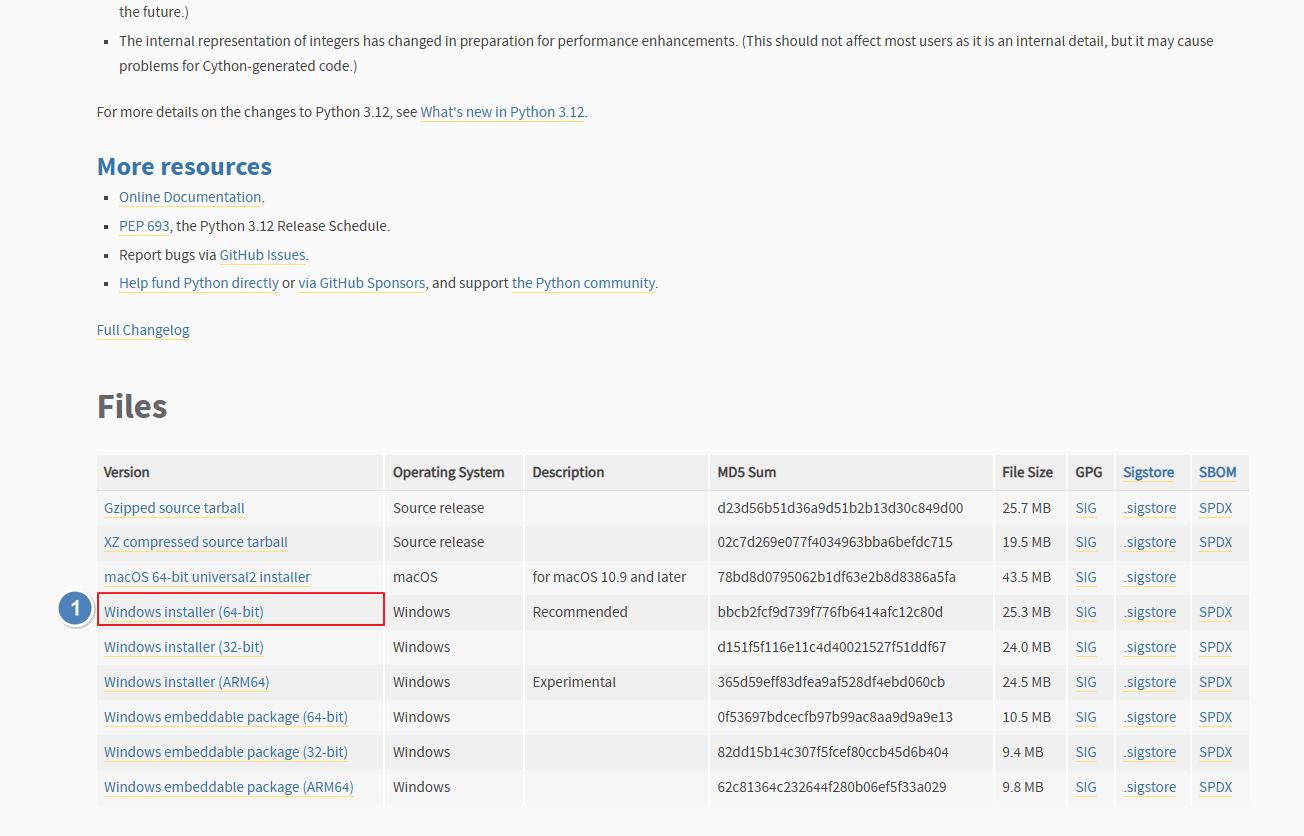The height and width of the screenshot is (836, 1304).
Task: Download Windows installer (32-bit)
Action: tap(184, 647)
